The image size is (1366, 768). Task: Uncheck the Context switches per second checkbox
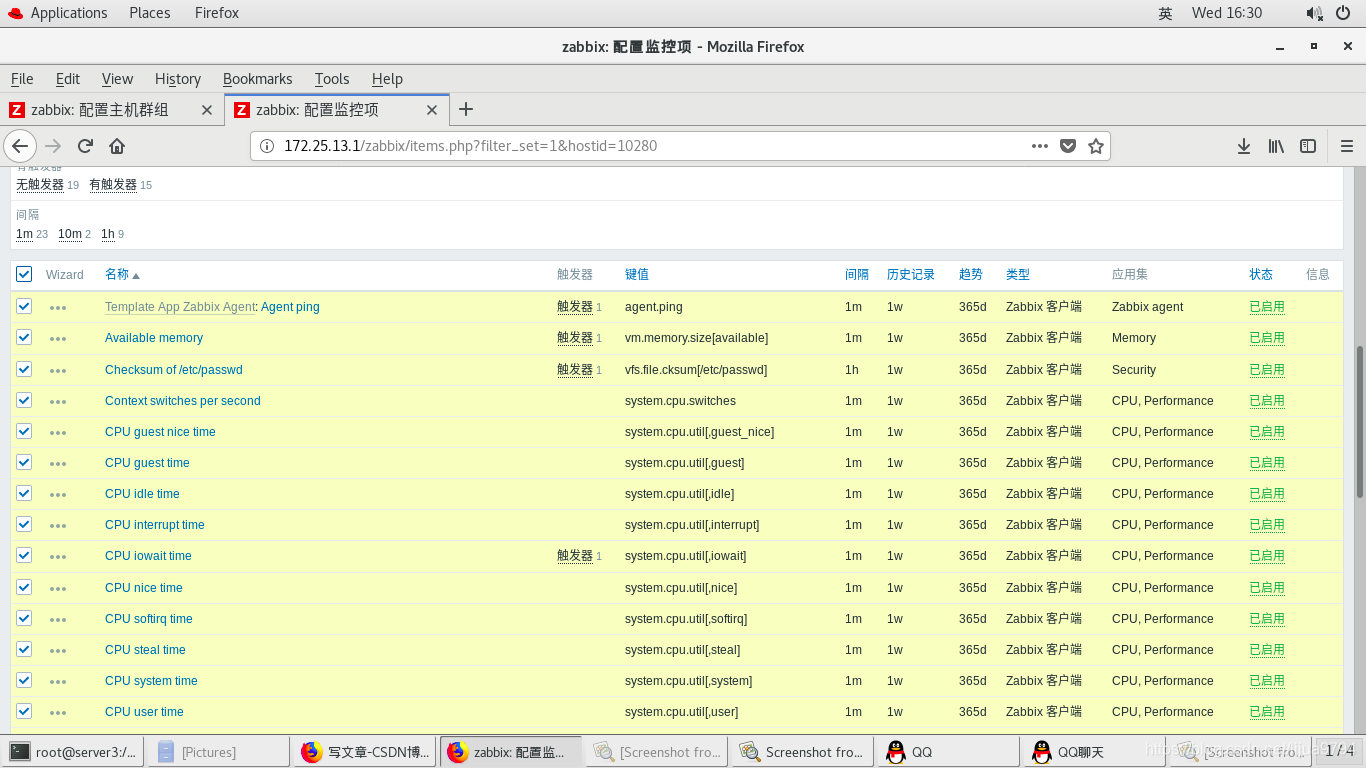pos(24,400)
